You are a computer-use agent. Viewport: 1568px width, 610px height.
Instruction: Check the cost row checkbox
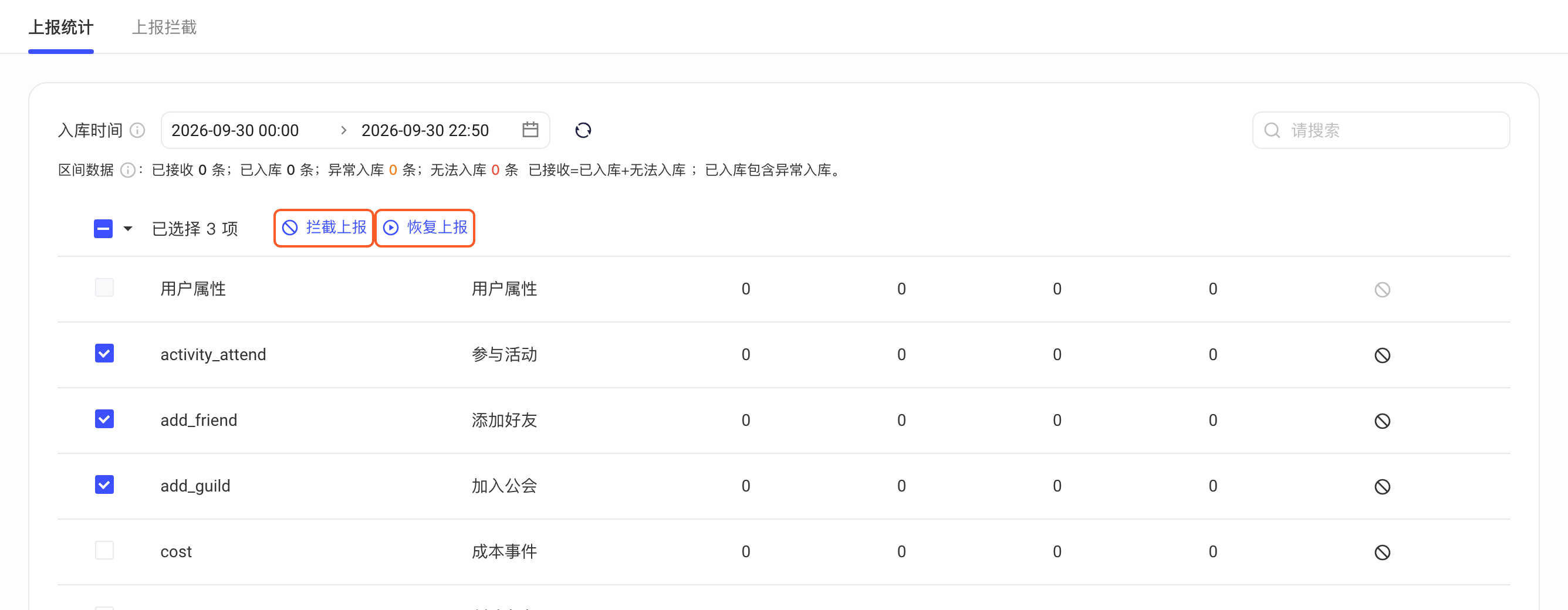click(104, 550)
